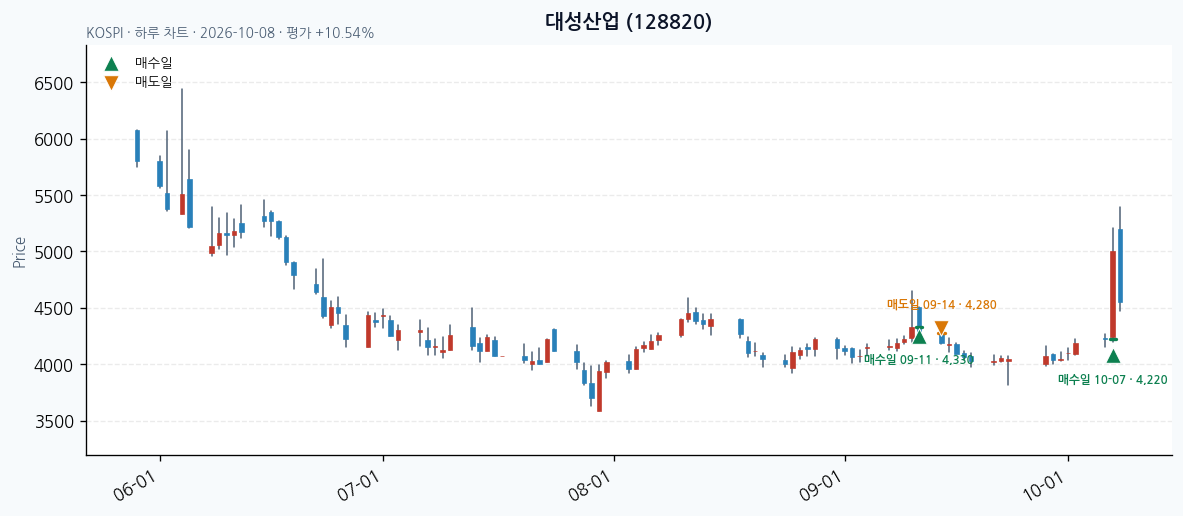The image size is (1183, 516).
Task: Click the annotation 매수일 09-11 · 4,330
Action: coord(919,360)
